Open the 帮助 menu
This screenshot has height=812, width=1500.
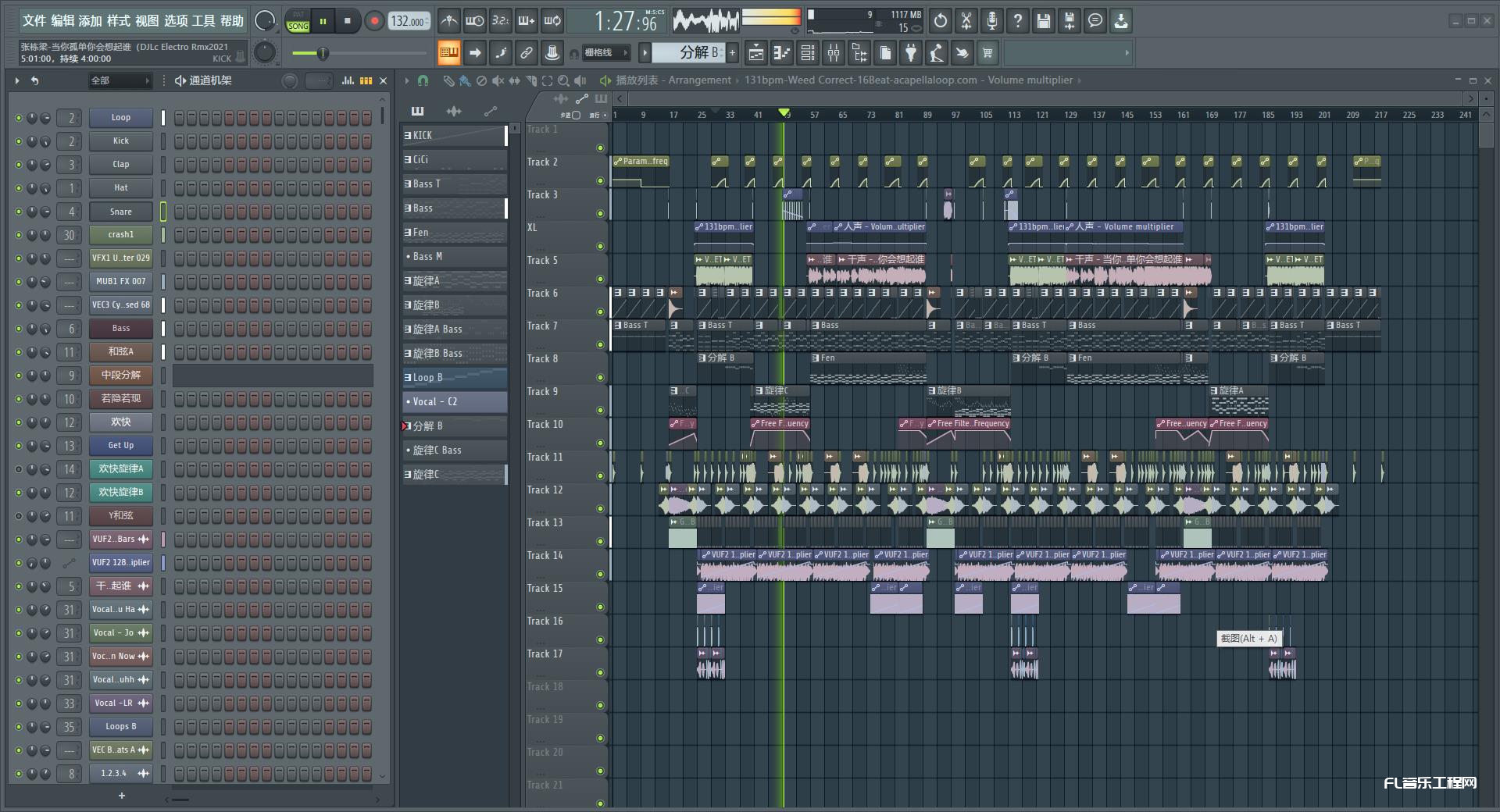[231, 21]
